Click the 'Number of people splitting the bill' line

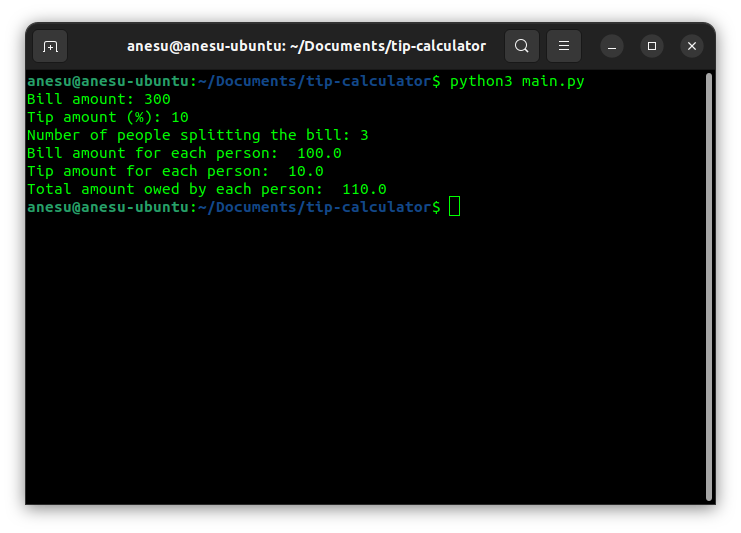(x=198, y=135)
